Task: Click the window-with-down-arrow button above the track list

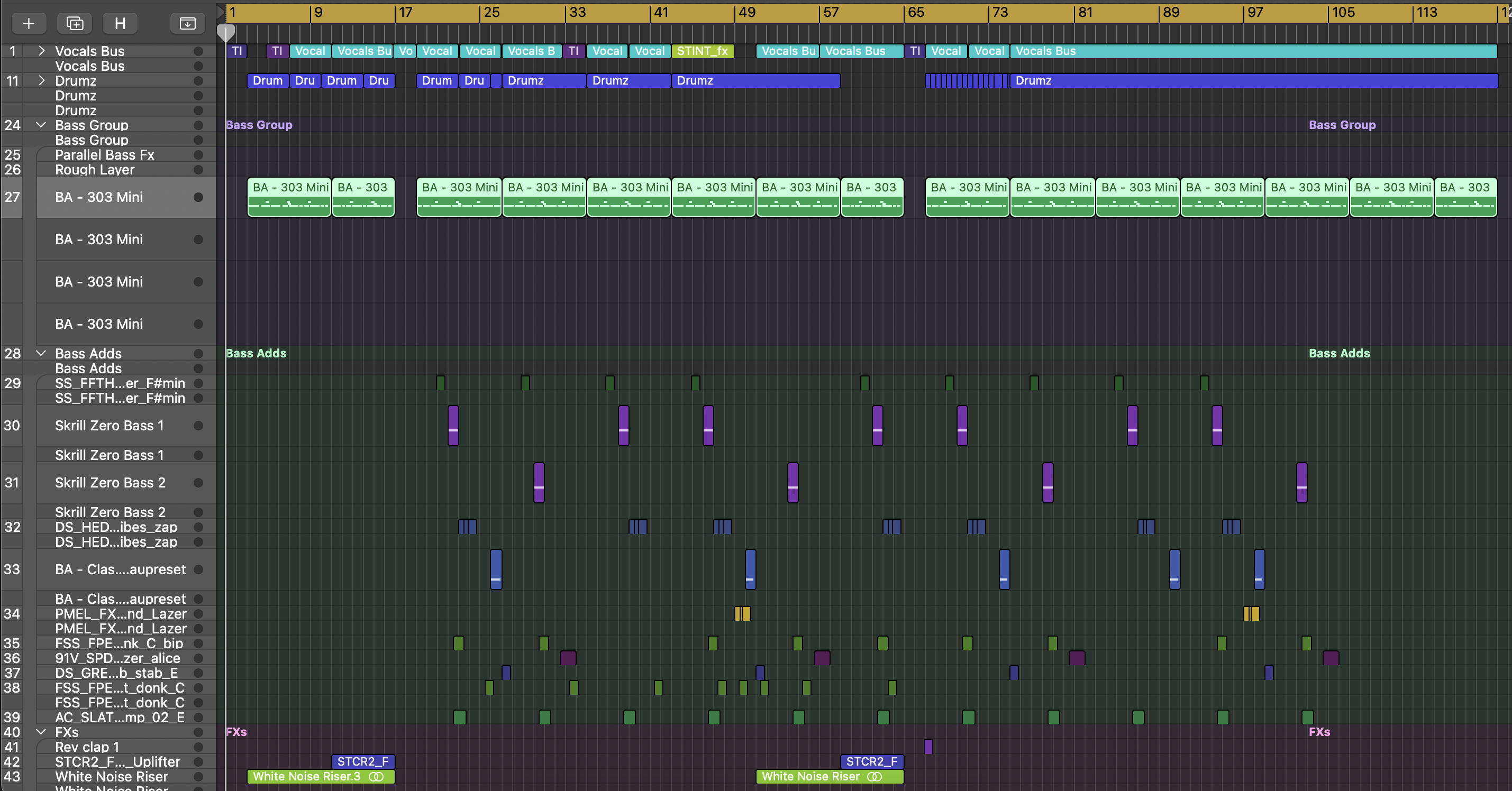Action: (x=187, y=23)
